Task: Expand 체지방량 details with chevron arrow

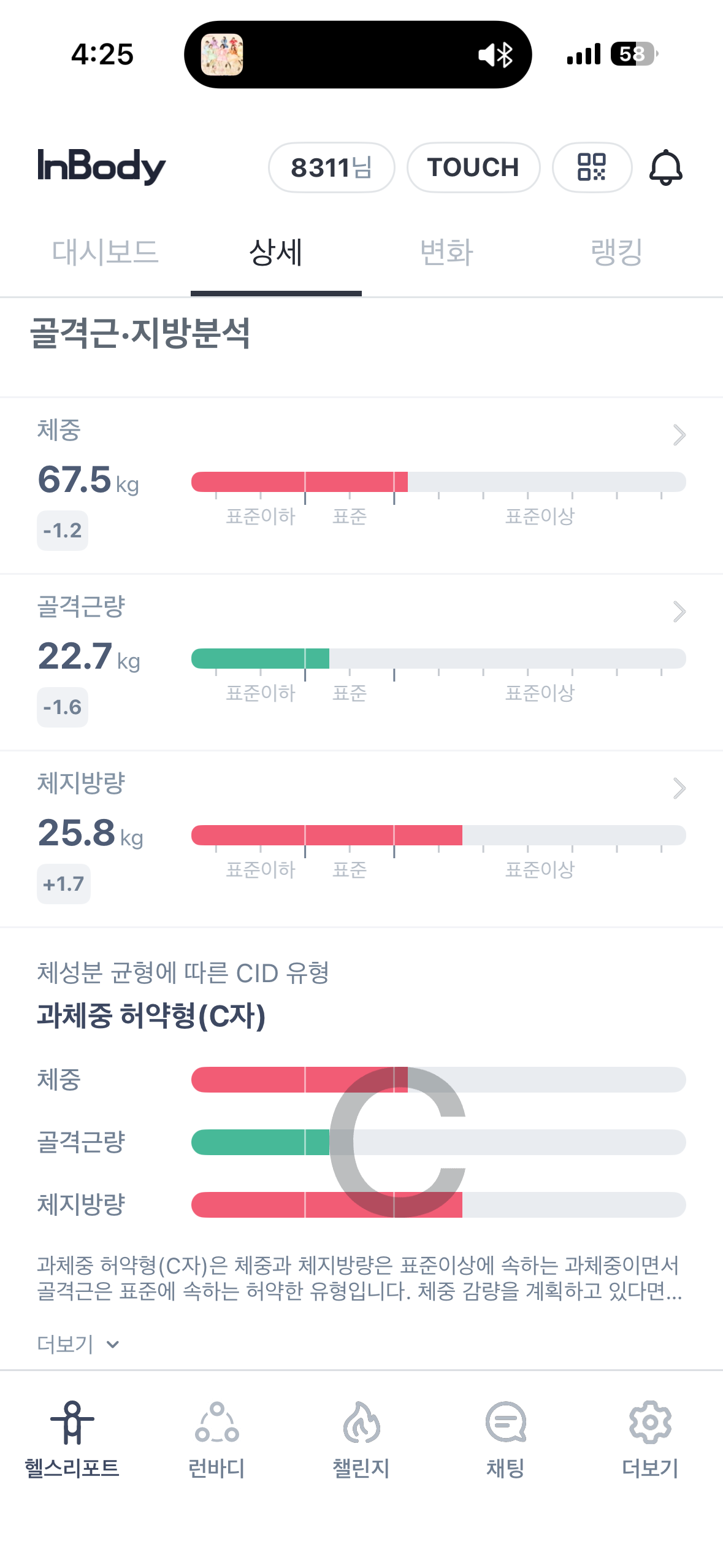Action: pyautogui.click(x=679, y=788)
